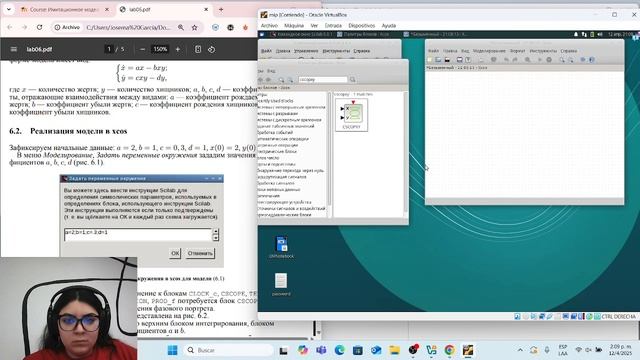640x360 pixels.
Task: Click Archivo site info chip in address bar
Action: point(67,27)
